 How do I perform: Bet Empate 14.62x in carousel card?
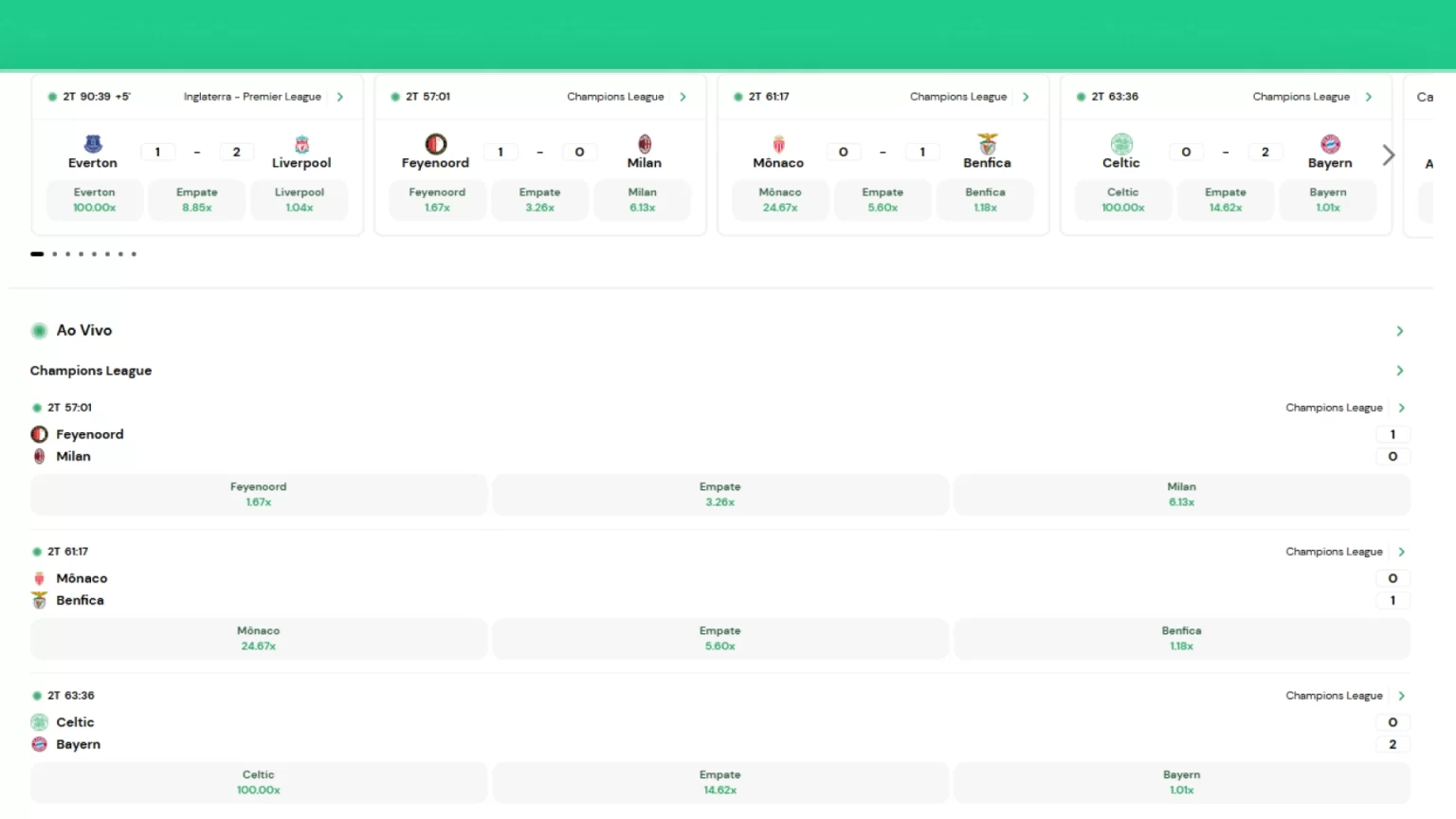pos(1226,200)
